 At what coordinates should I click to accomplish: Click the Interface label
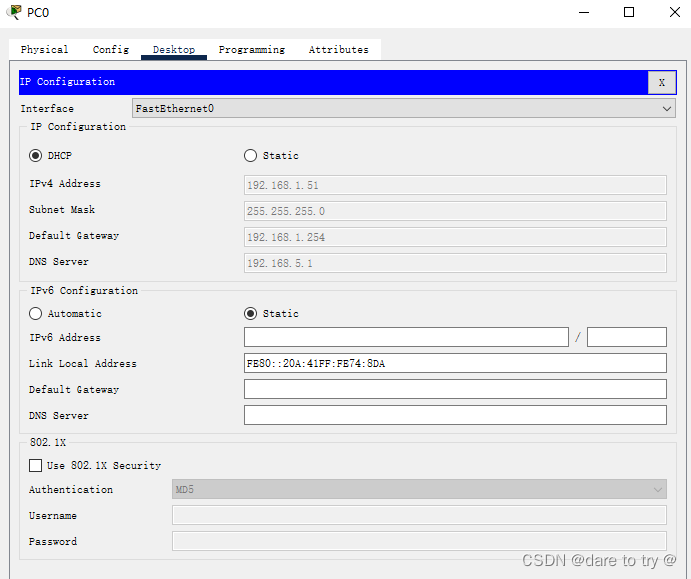47,108
